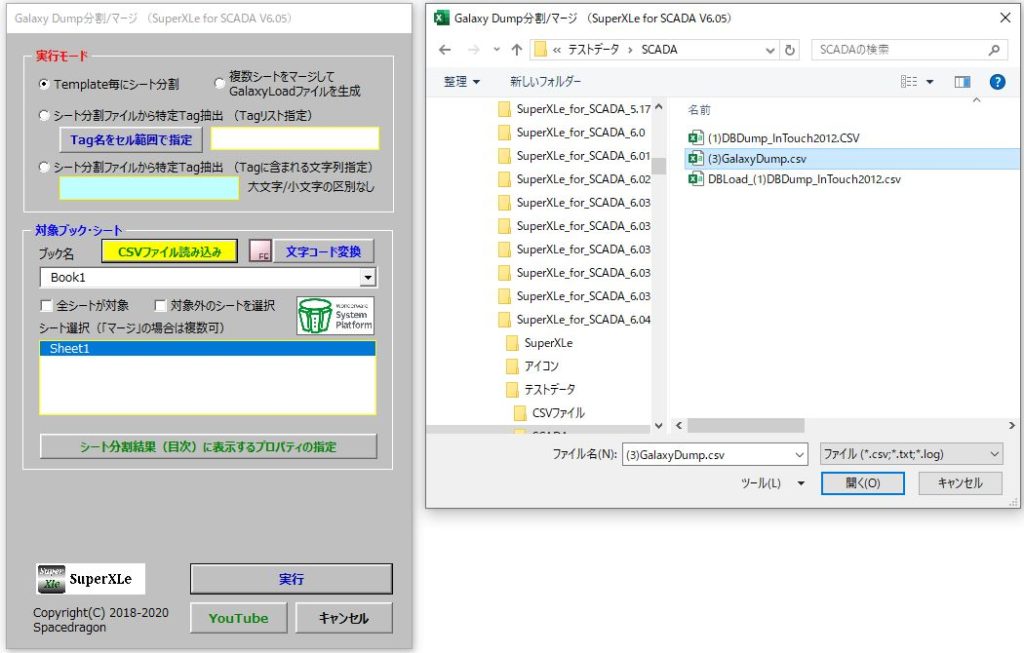The width and height of the screenshot is (1024, 653).
Task: Click キャンセル in the file dialog
Action: tap(960, 483)
